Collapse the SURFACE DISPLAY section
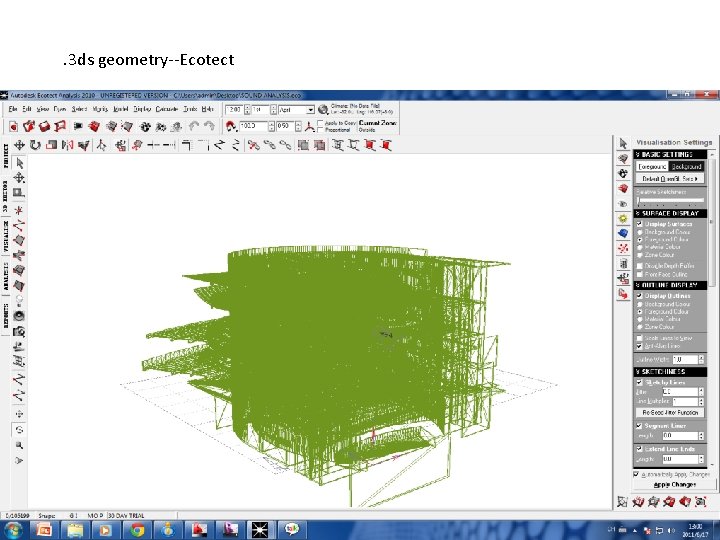 click(x=670, y=214)
